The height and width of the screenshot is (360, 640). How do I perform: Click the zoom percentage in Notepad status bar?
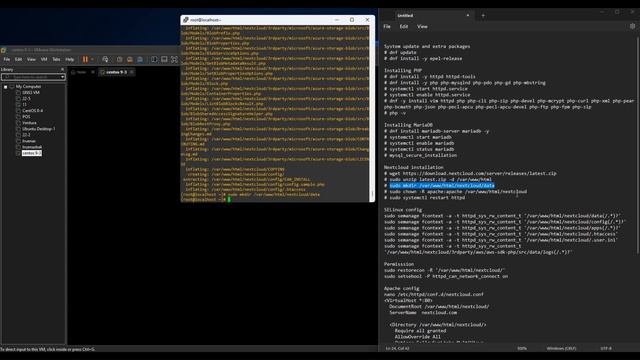522,349
